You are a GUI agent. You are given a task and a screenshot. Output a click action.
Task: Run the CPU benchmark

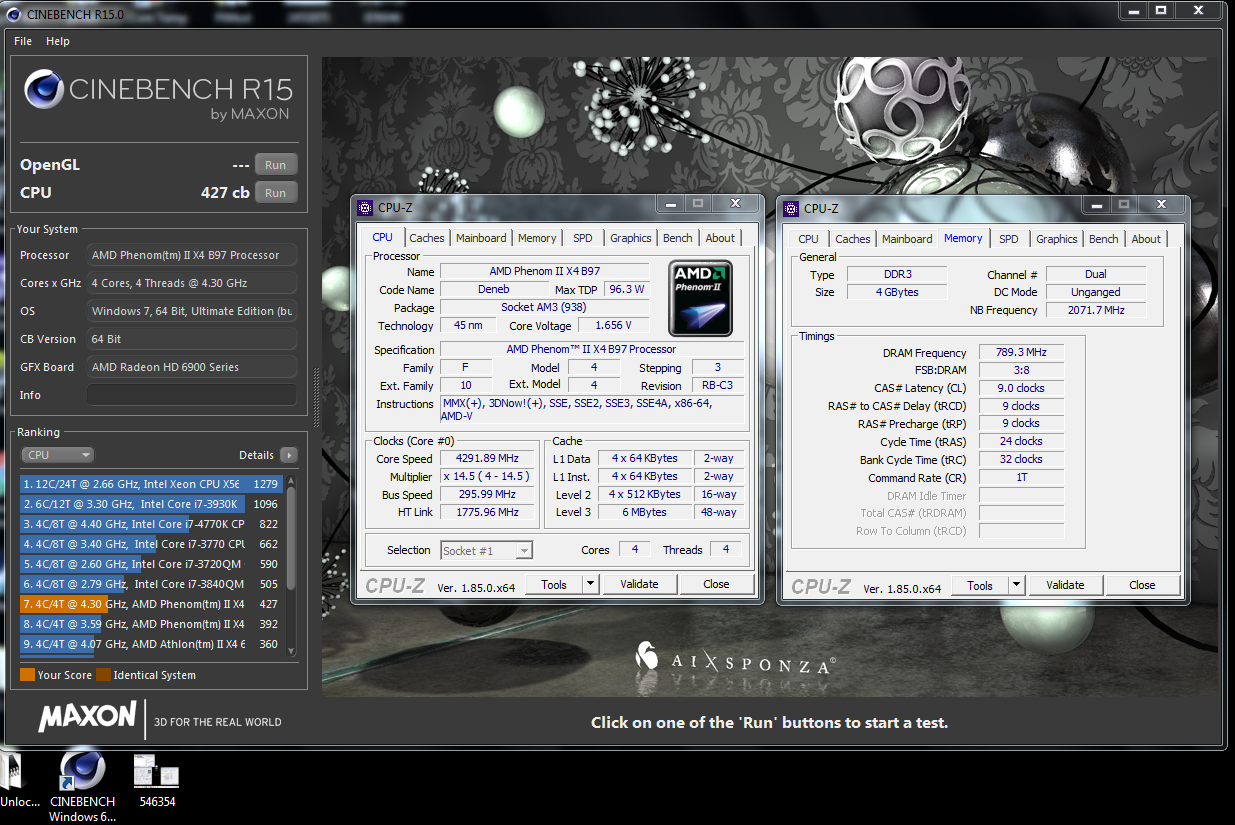coord(276,193)
